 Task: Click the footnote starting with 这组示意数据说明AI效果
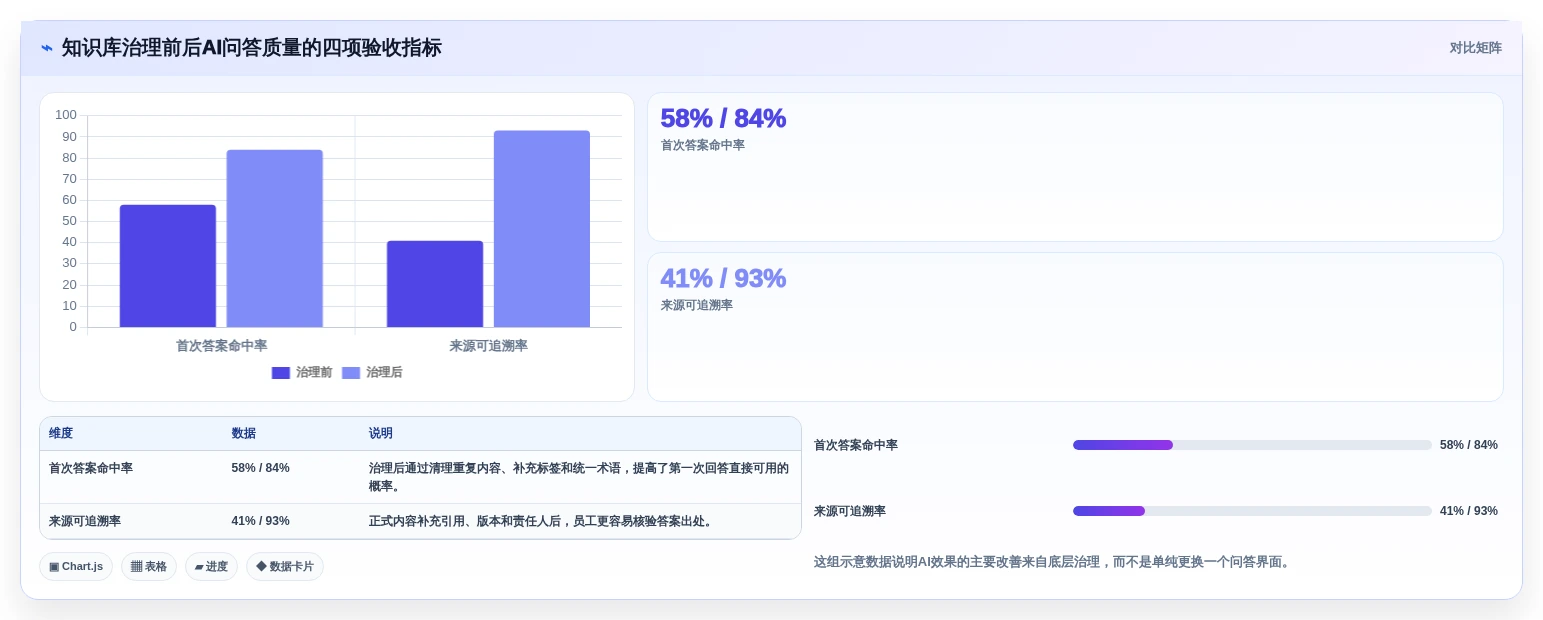[x=1054, y=562]
